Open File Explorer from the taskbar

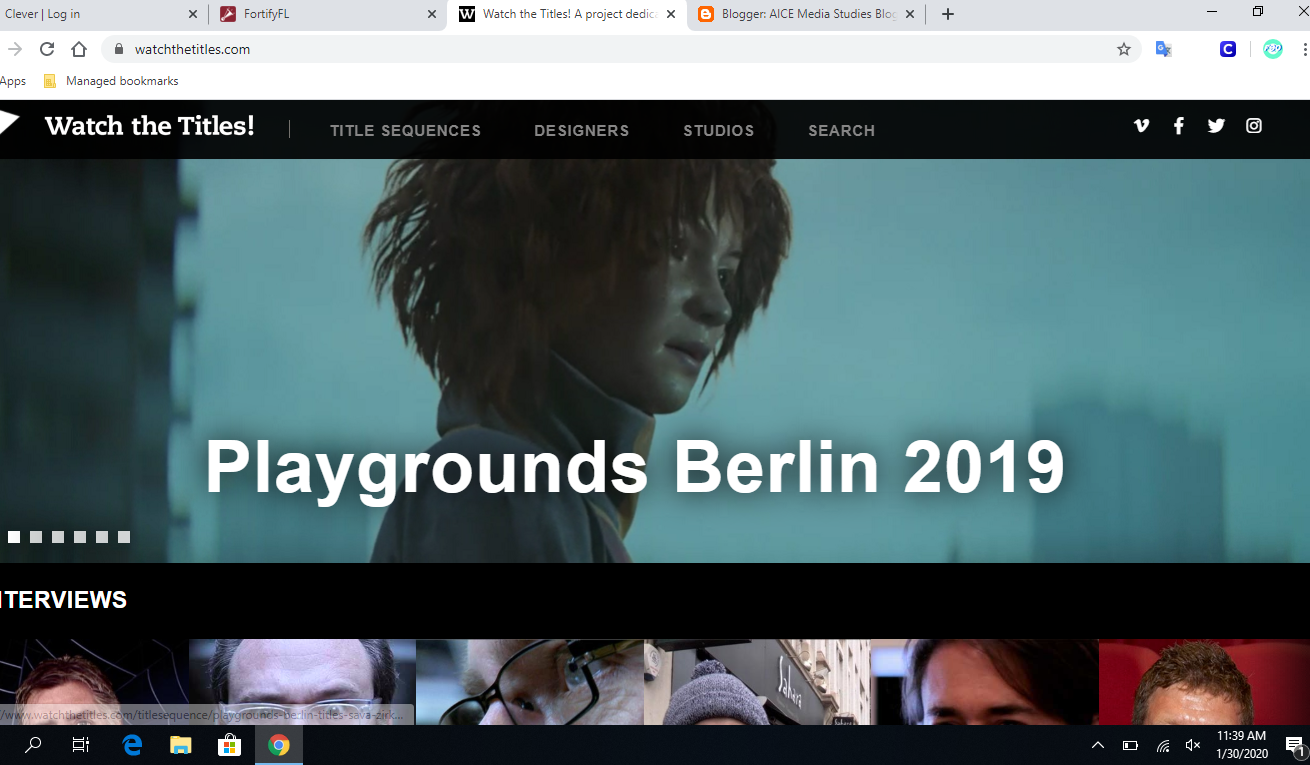tap(180, 745)
